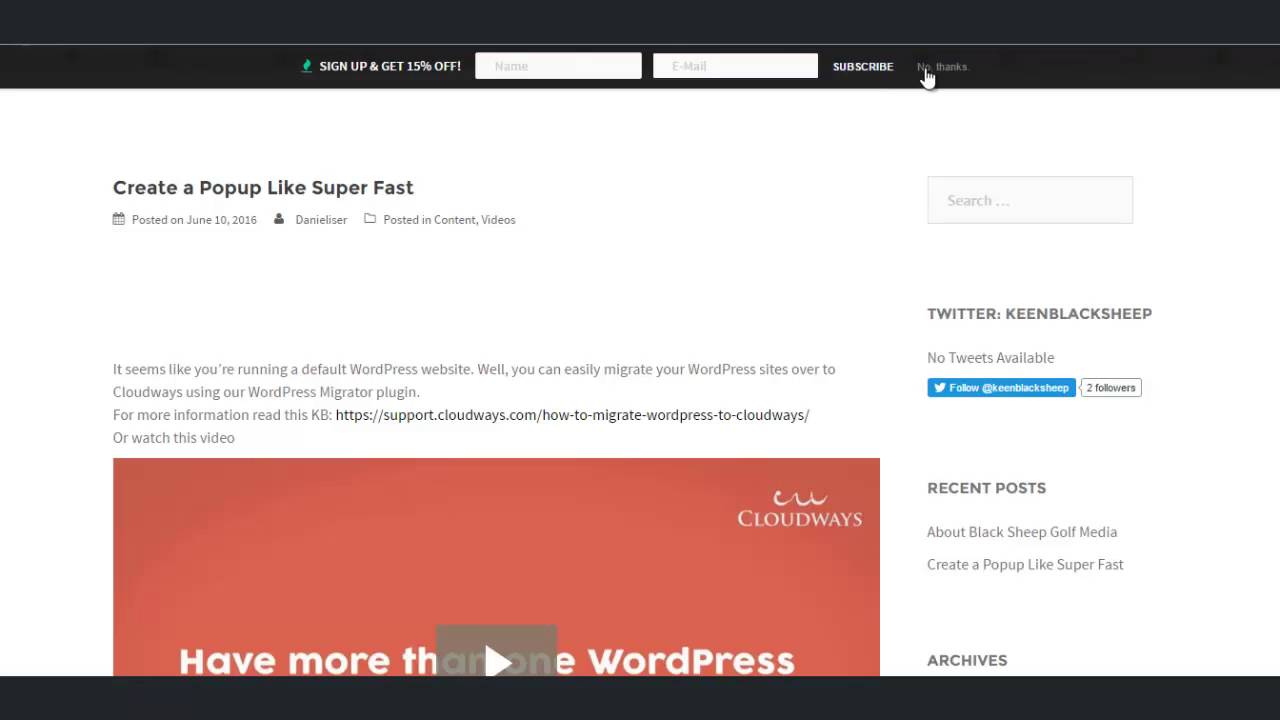Click the Twitter bird icon on Follow button

pos(940,388)
